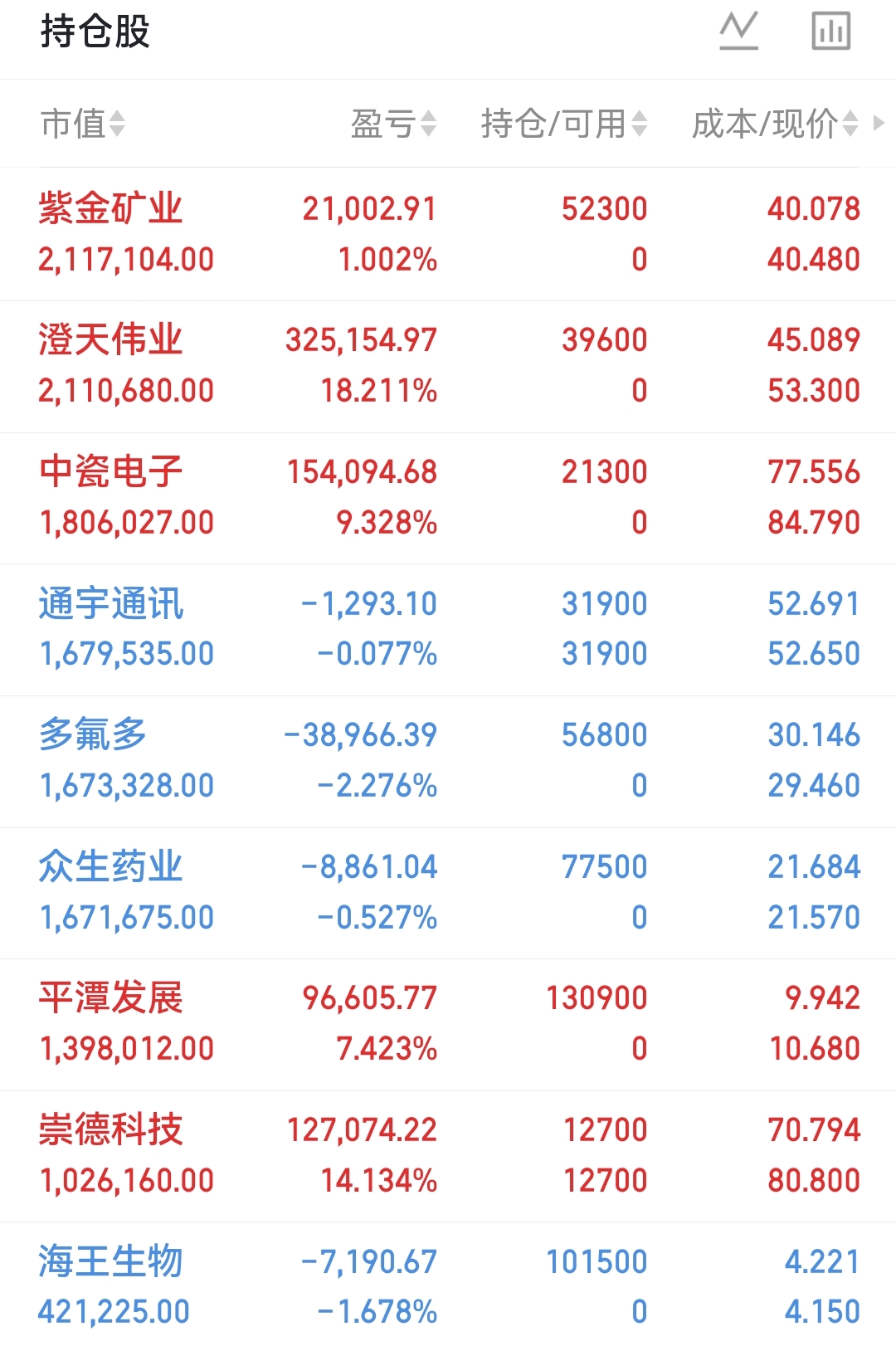
Task: Open 平潭发展 stock entry
Action: (448, 1025)
